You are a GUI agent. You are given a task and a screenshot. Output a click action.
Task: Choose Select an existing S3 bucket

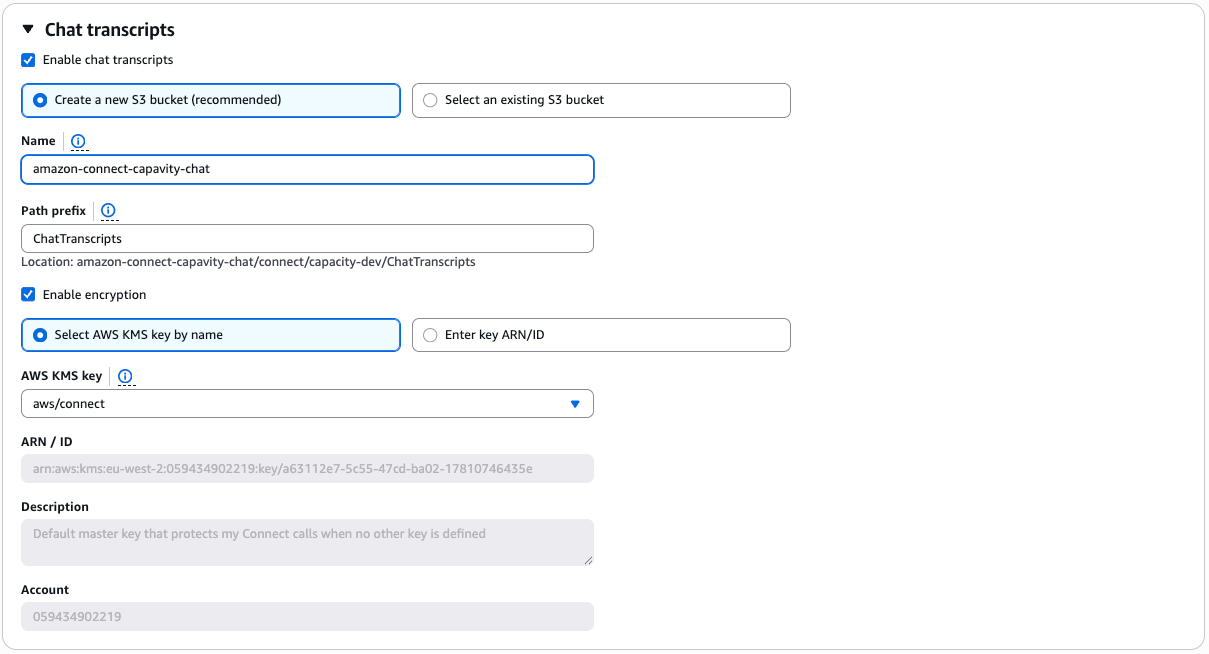pyautogui.click(x=601, y=100)
